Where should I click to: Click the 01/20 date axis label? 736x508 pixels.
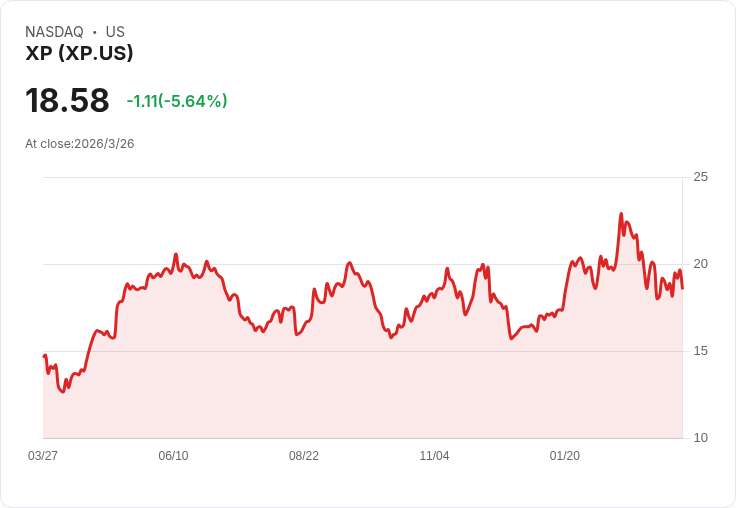[565, 456]
